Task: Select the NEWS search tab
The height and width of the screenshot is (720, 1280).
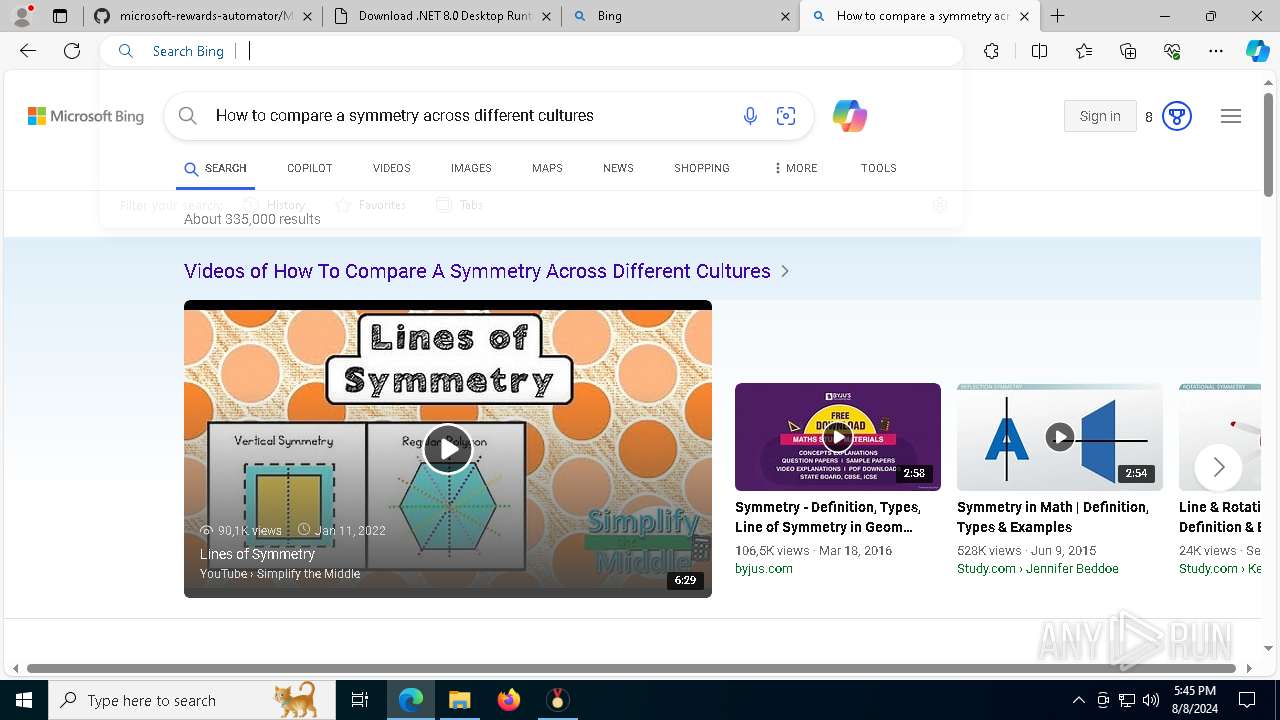Action: point(618,168)
